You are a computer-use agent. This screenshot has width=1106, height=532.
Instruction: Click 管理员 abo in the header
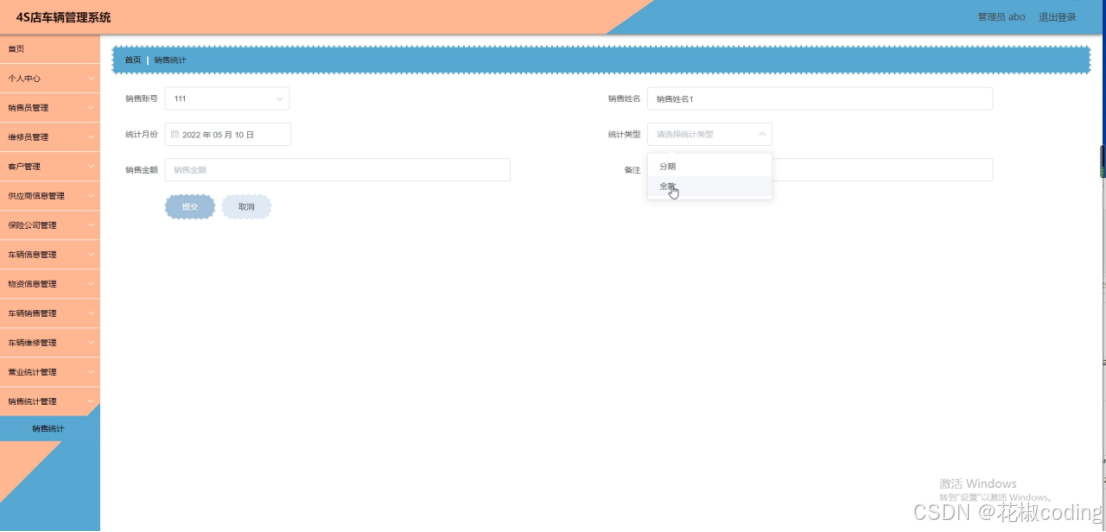[1001, 17]
